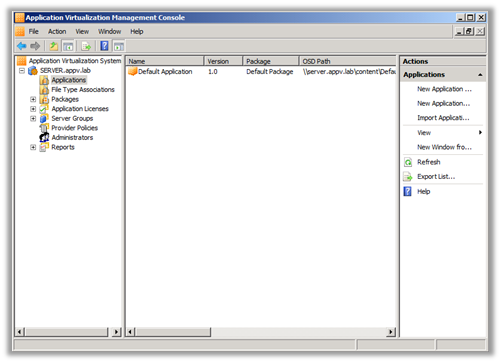Click the Applications node icon
The image size is (501, 363).
point(44,80)
